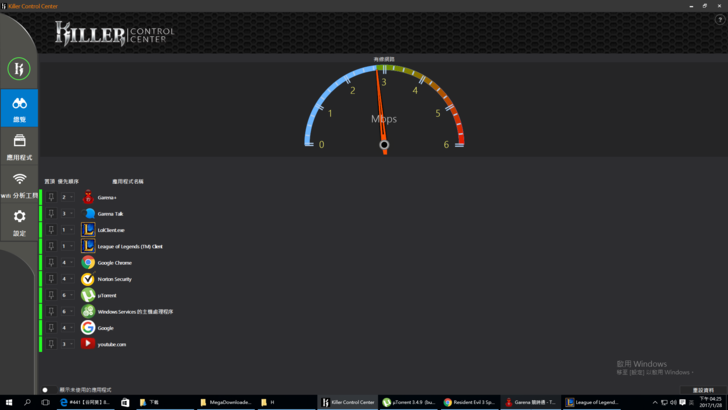Screen dimensions: 728x410
Task: Pin youtube.com to the top
Action: coord(51,344)
